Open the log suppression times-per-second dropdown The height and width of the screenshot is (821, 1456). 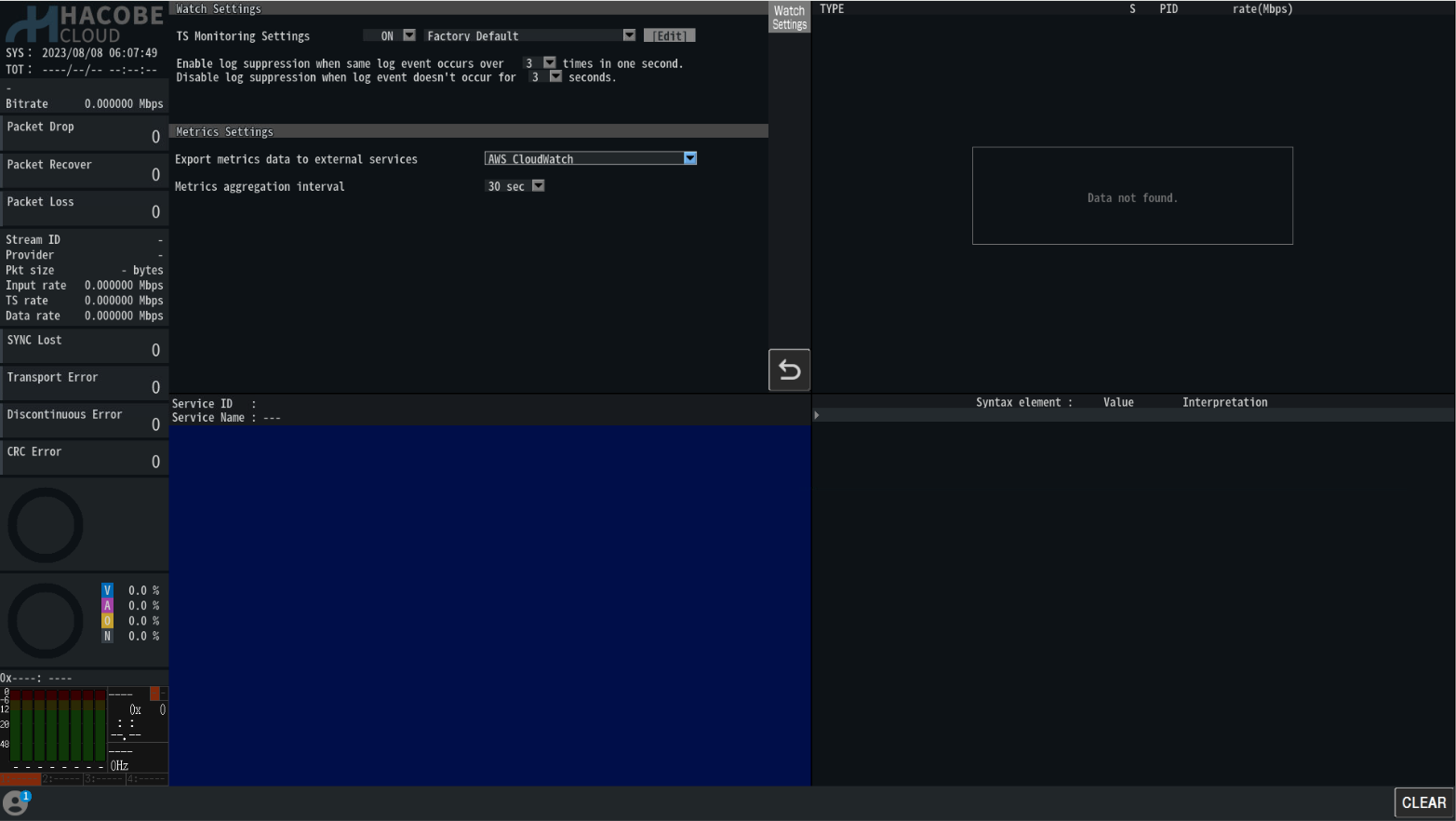coord(549,63)
